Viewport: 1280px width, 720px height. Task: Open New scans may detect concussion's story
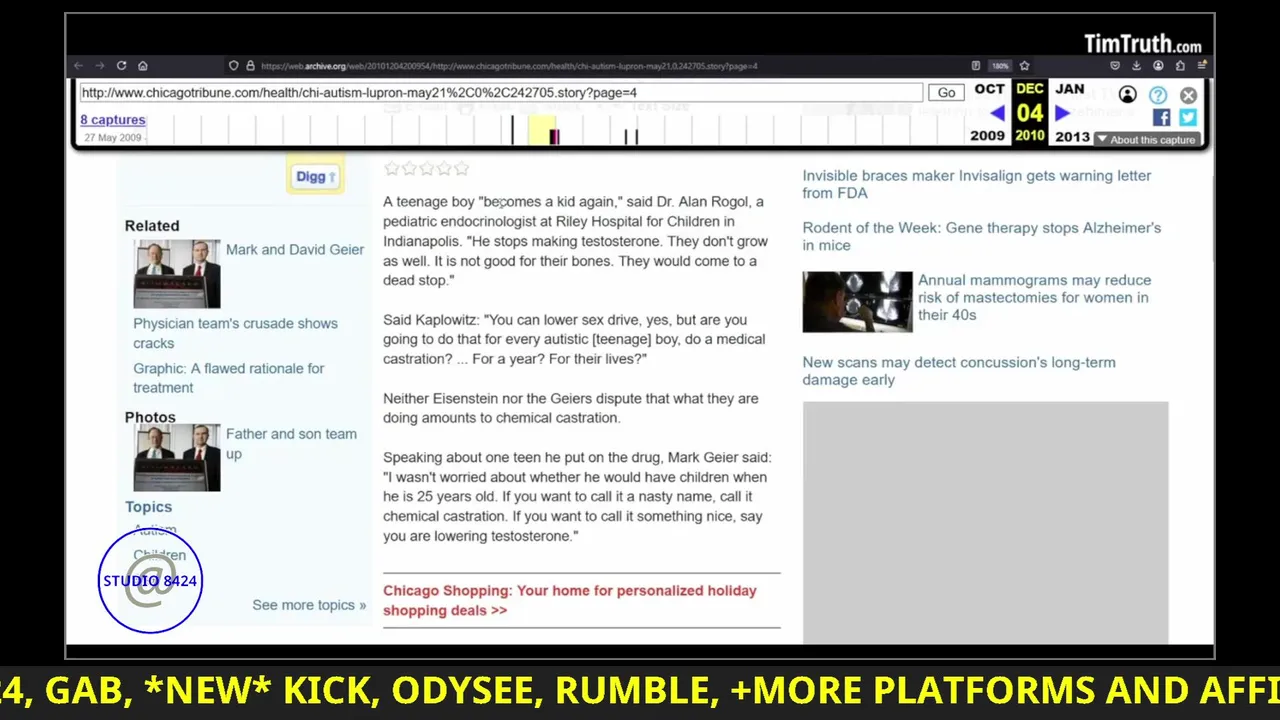pyautogui.click(x=959, y=371)
